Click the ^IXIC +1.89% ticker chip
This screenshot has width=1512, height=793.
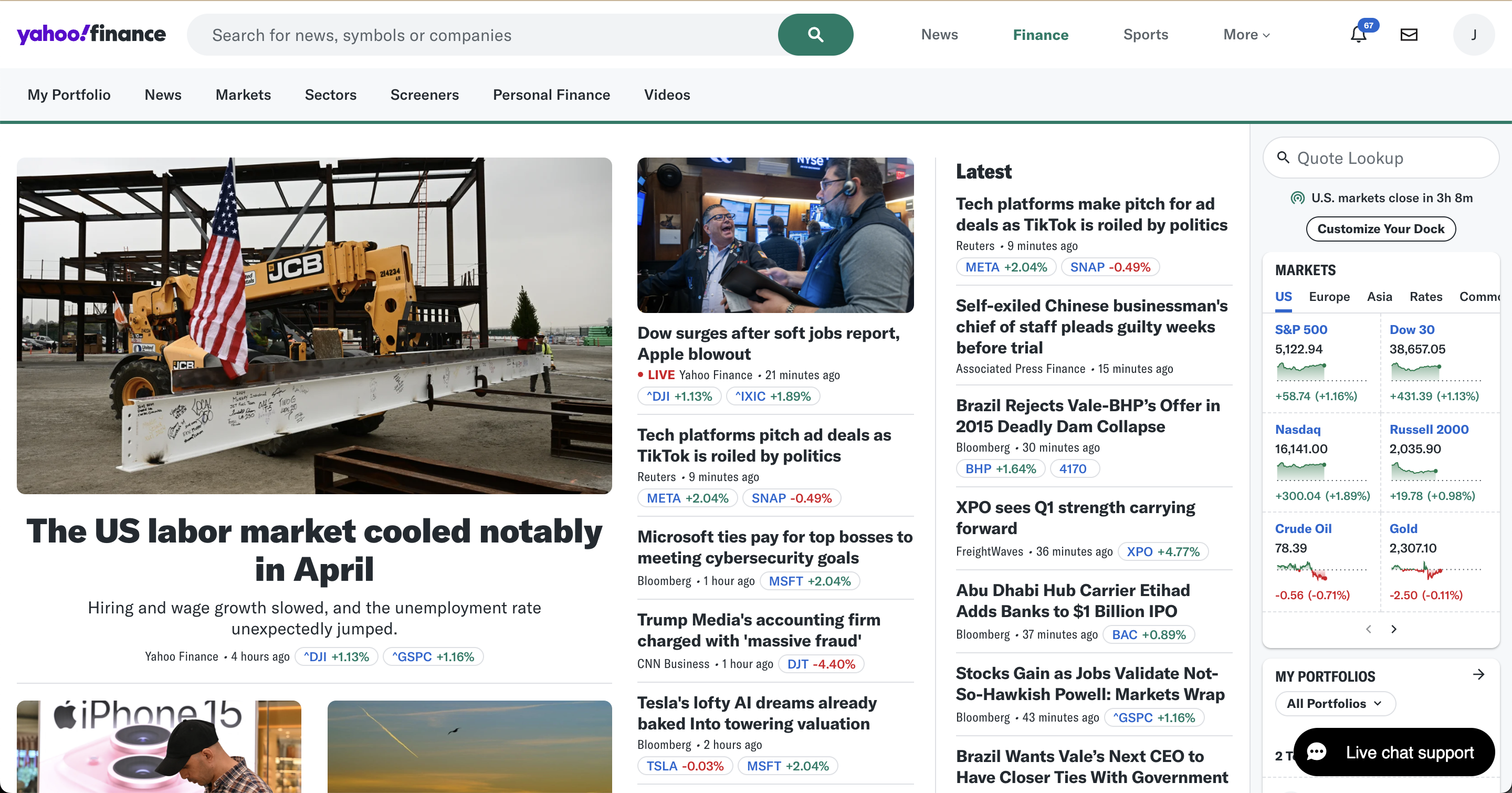772,395
